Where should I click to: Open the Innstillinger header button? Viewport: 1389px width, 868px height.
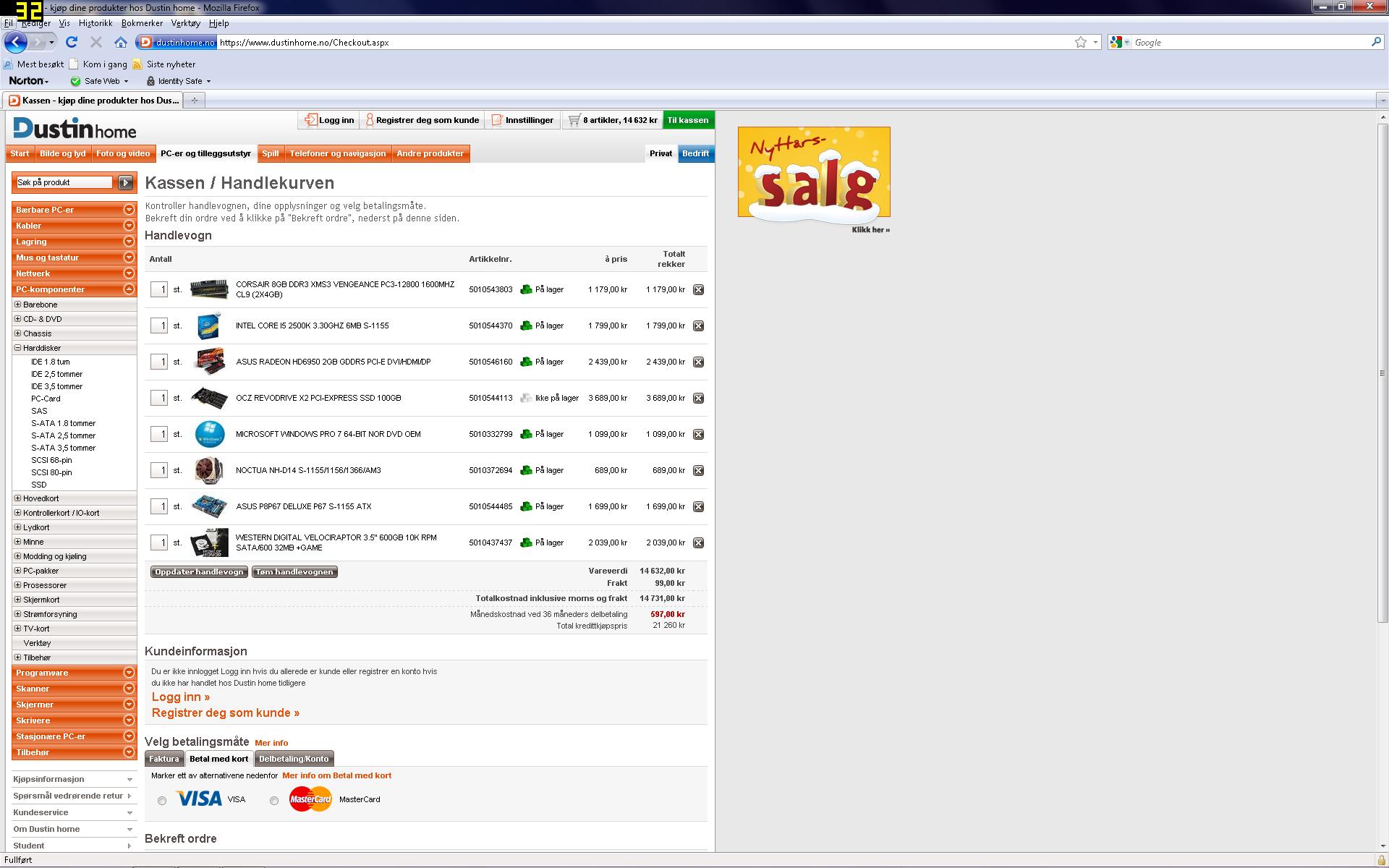[522, 120]
